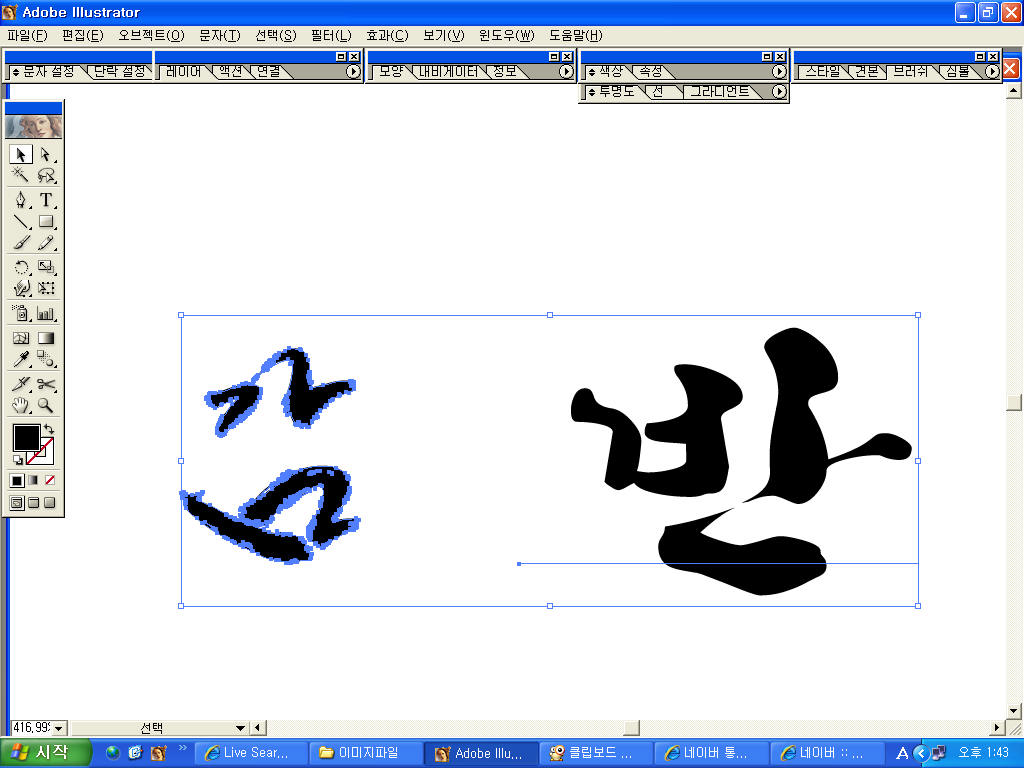Set paint to None
The height and width of the screenshot is (768, 1024).
(49, 481)
